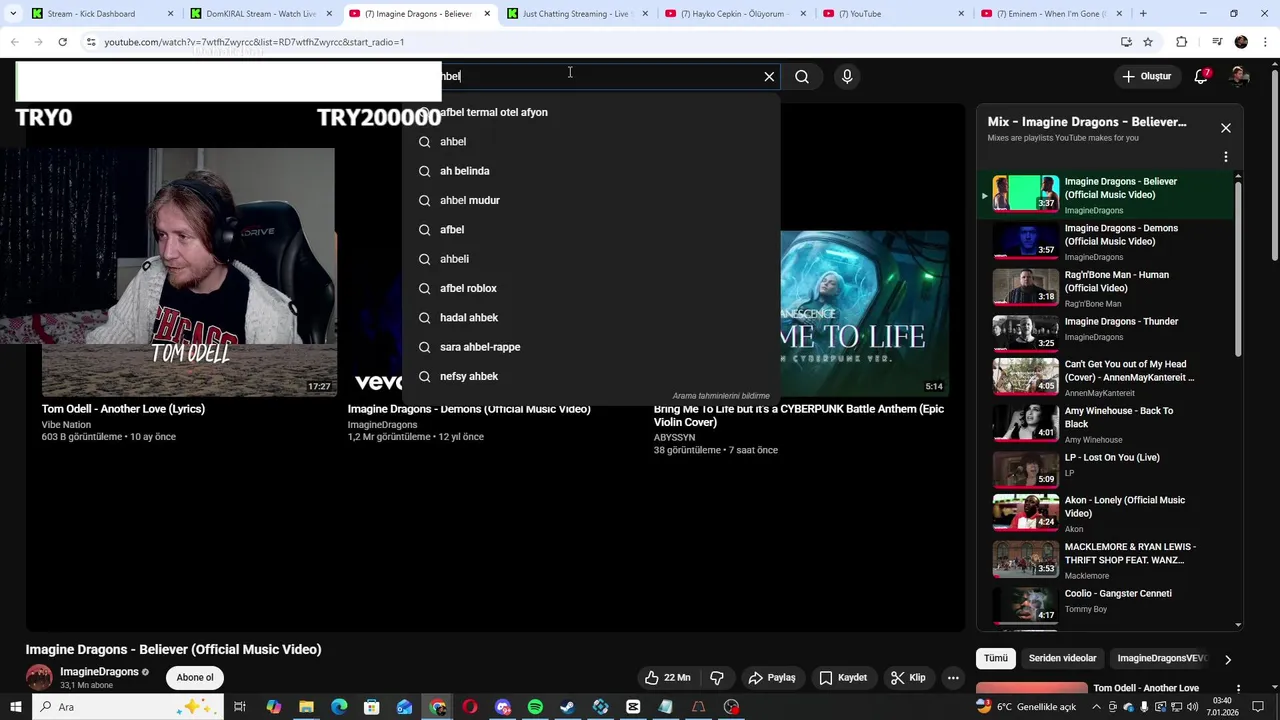Open a new browser tab
Viewport: 1280px width, 720px height.
point(1143,14)
